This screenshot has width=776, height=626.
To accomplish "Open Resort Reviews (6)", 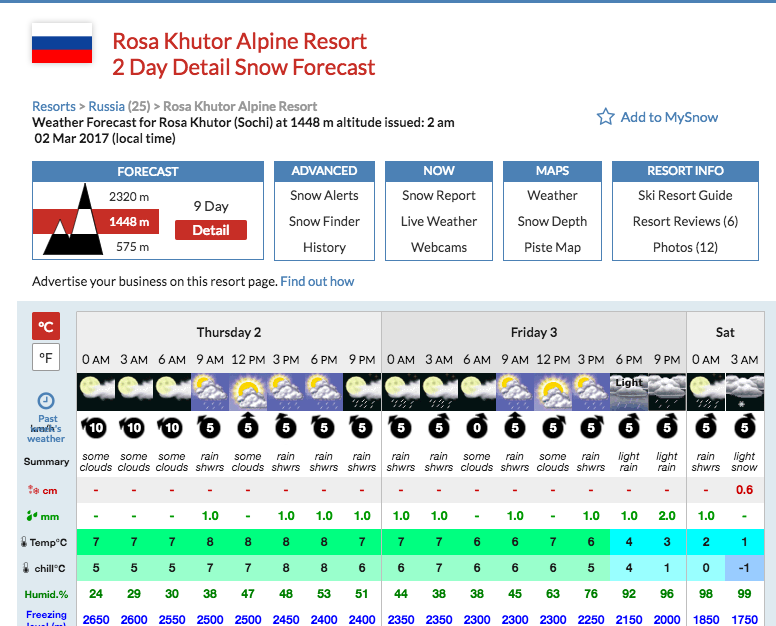I will coord(685,221).
